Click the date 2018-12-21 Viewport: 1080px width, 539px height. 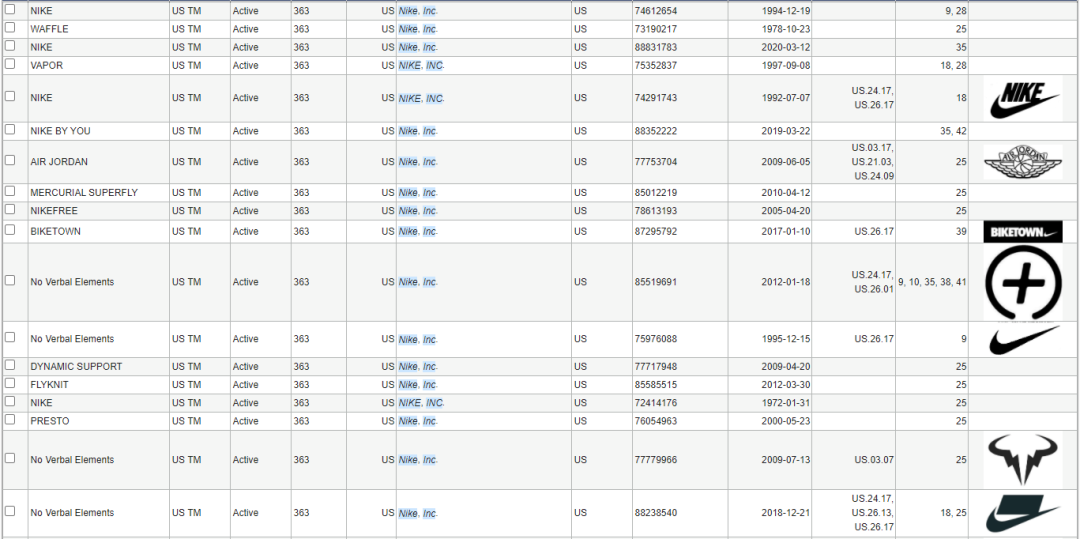pos(786,513)
